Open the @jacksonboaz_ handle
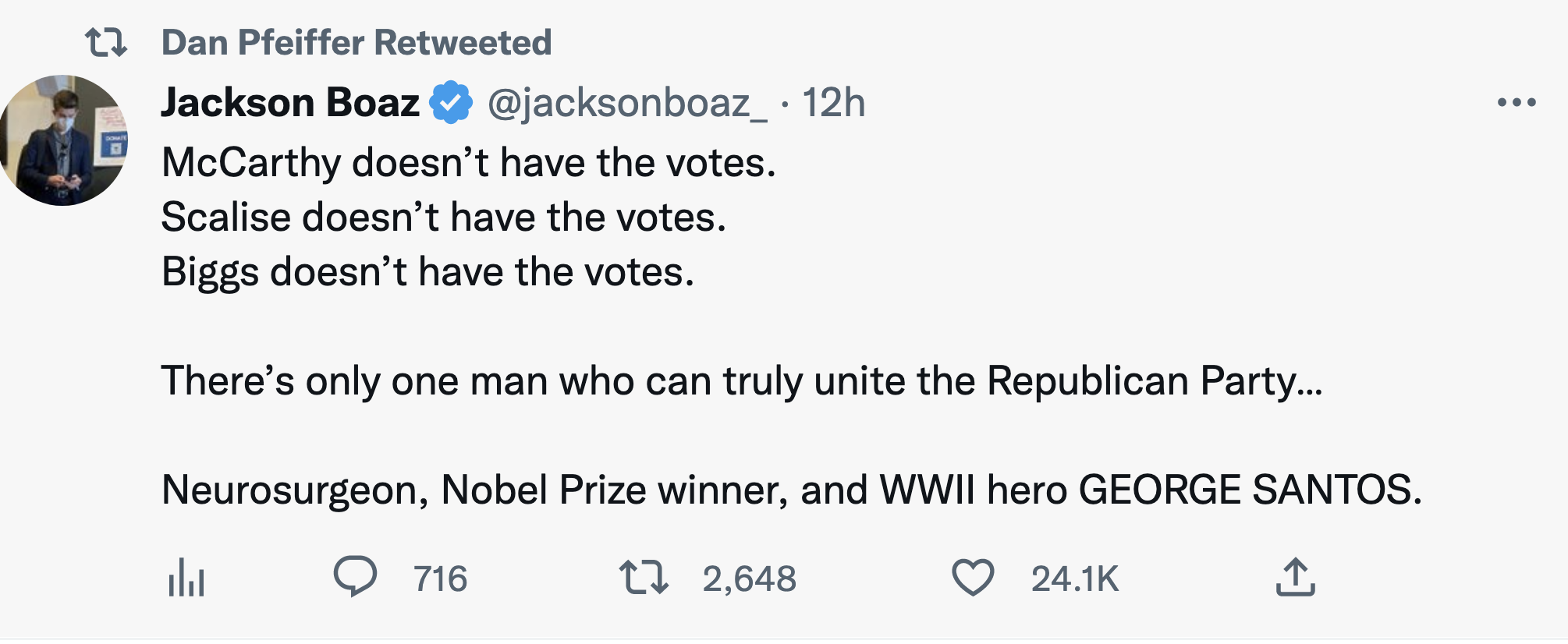This screenshot has width=1568, height=644. click(627, 102)
